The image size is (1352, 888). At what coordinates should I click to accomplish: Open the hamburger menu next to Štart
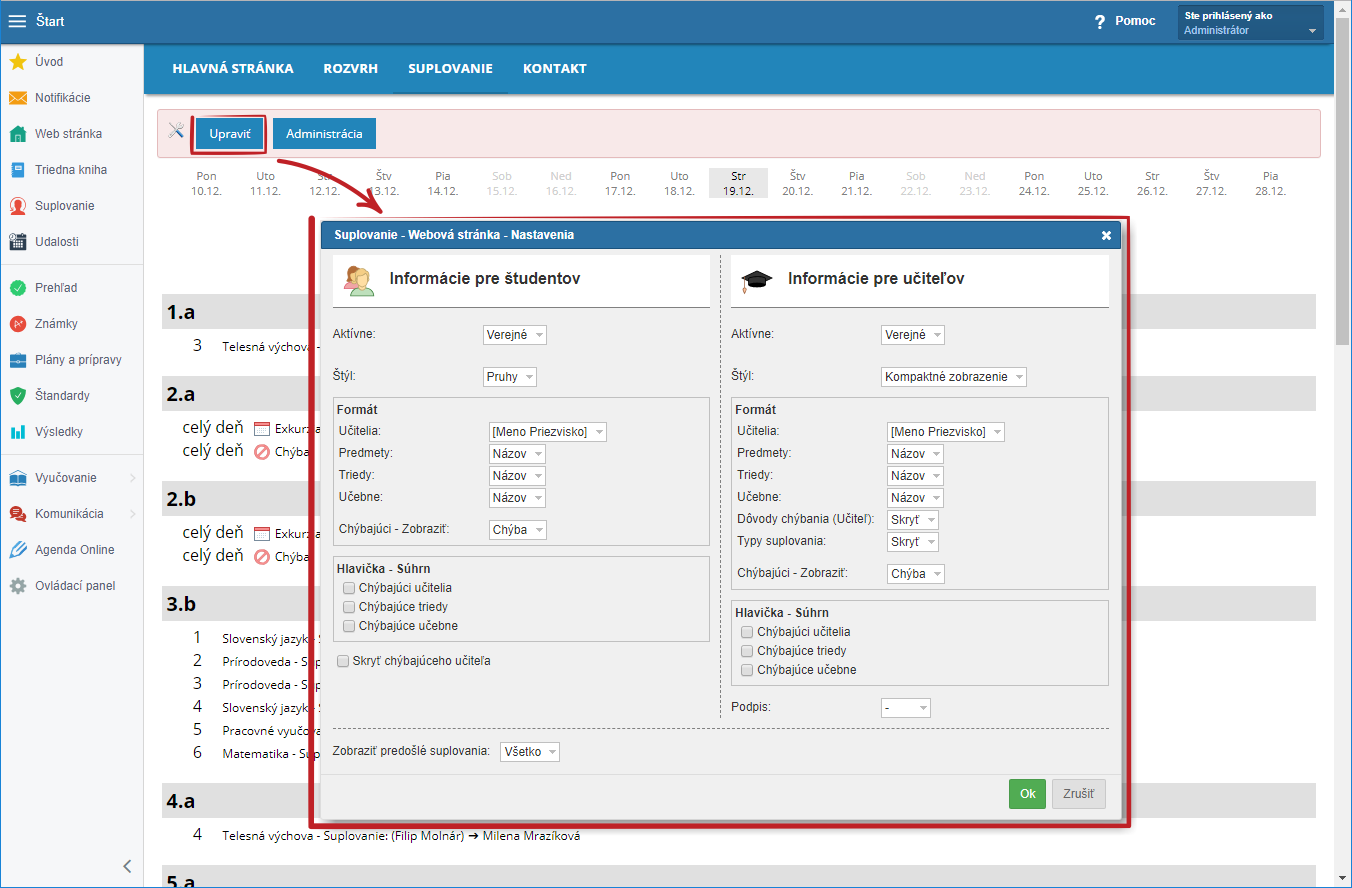click(x=17, y=21)
